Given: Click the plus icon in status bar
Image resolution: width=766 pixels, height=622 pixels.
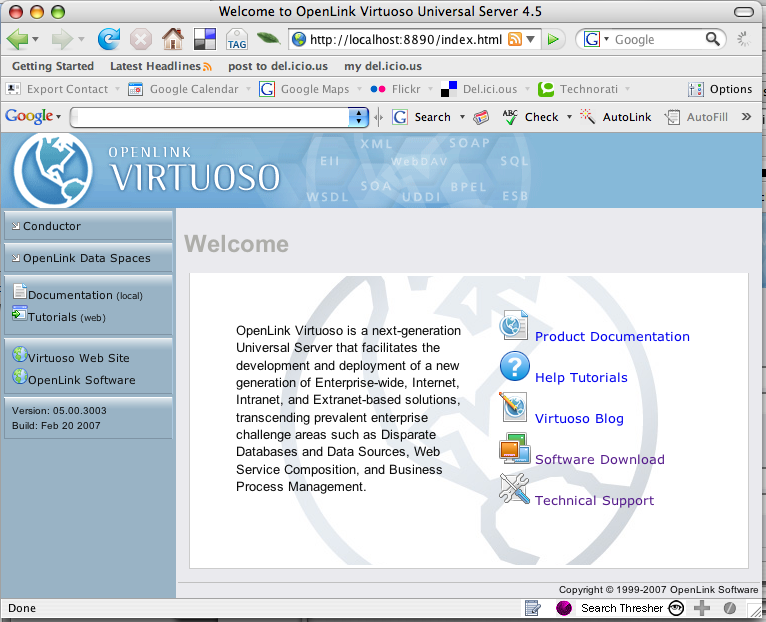Looking at the screenshot, I should pos(702,608).
